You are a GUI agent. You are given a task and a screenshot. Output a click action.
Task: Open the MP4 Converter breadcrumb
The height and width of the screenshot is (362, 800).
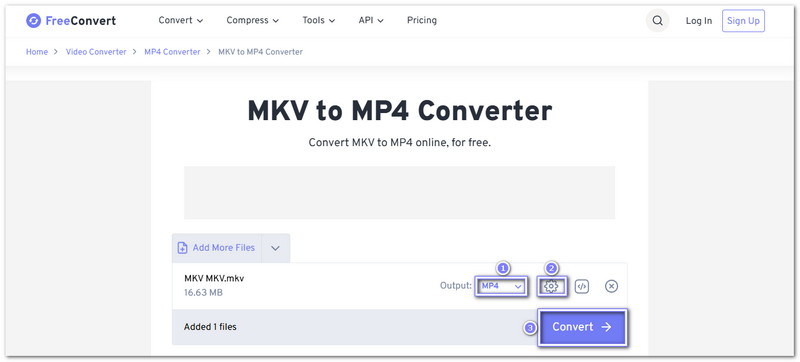(x=172, y=52)
